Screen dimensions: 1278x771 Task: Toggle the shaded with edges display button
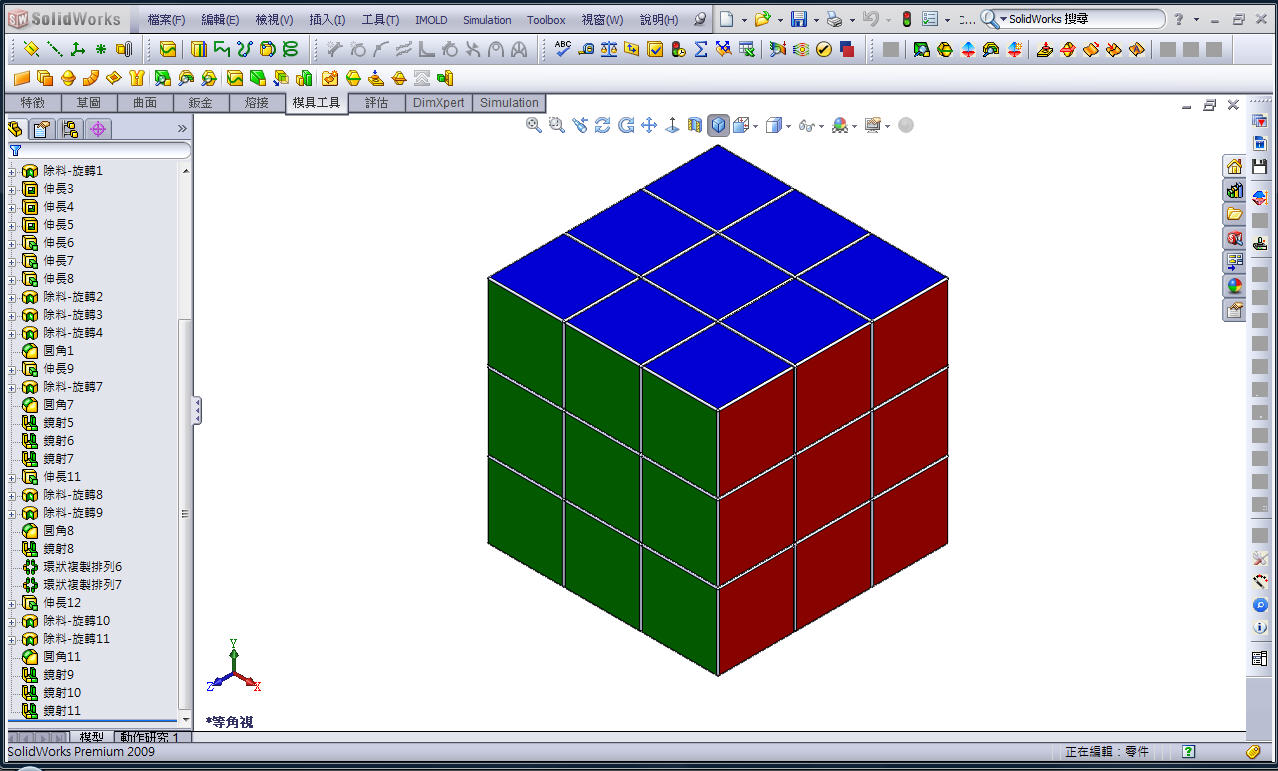[718, 125]
